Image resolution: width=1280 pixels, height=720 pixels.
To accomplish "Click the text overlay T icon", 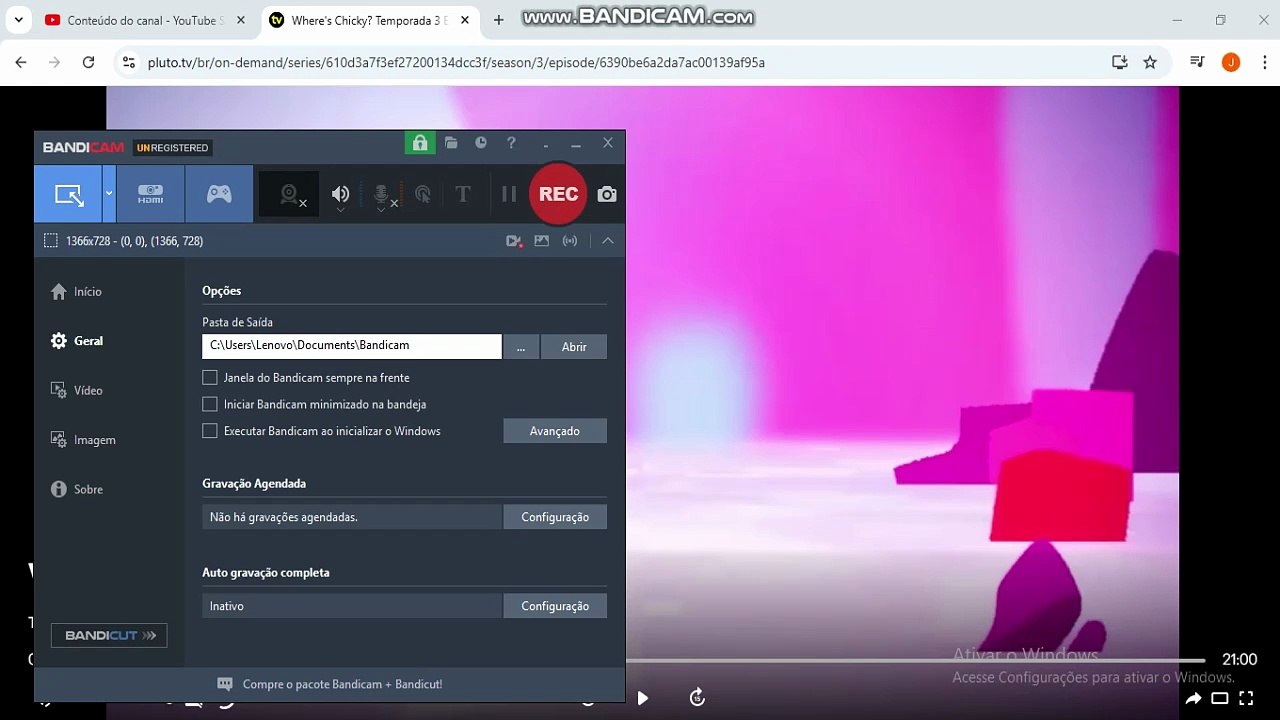I will 463,194.
